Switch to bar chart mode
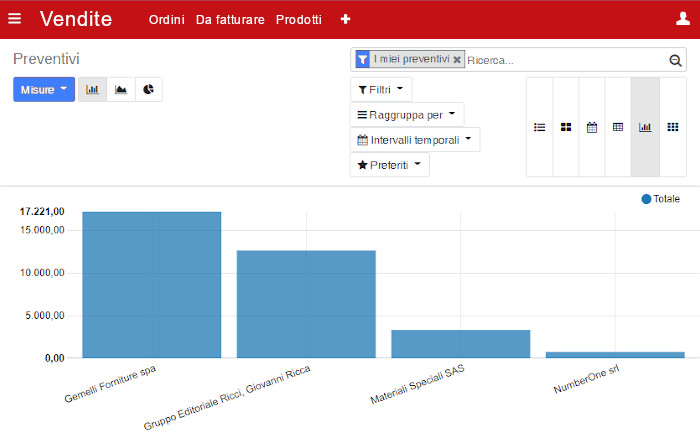Viewport: 700px width, 442px height. click(92, 89)
